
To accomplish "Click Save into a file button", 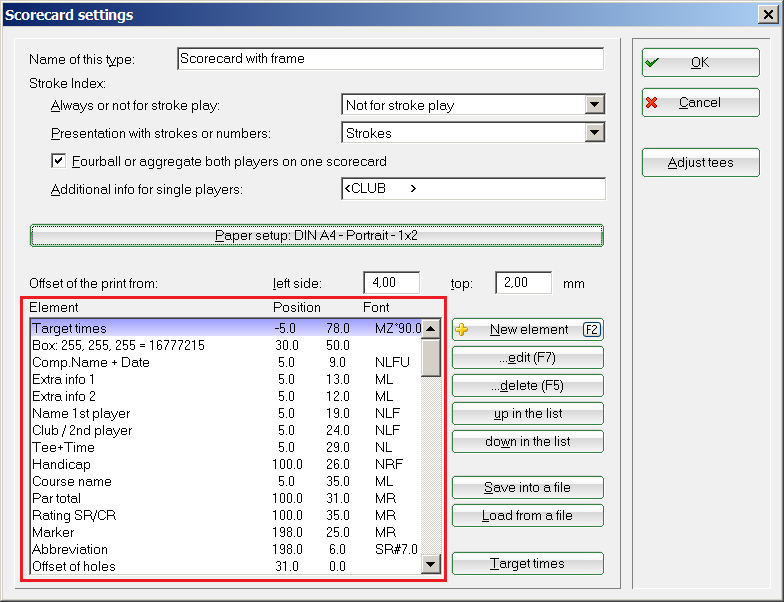I will pyautogui.click(x=528, y=488).
